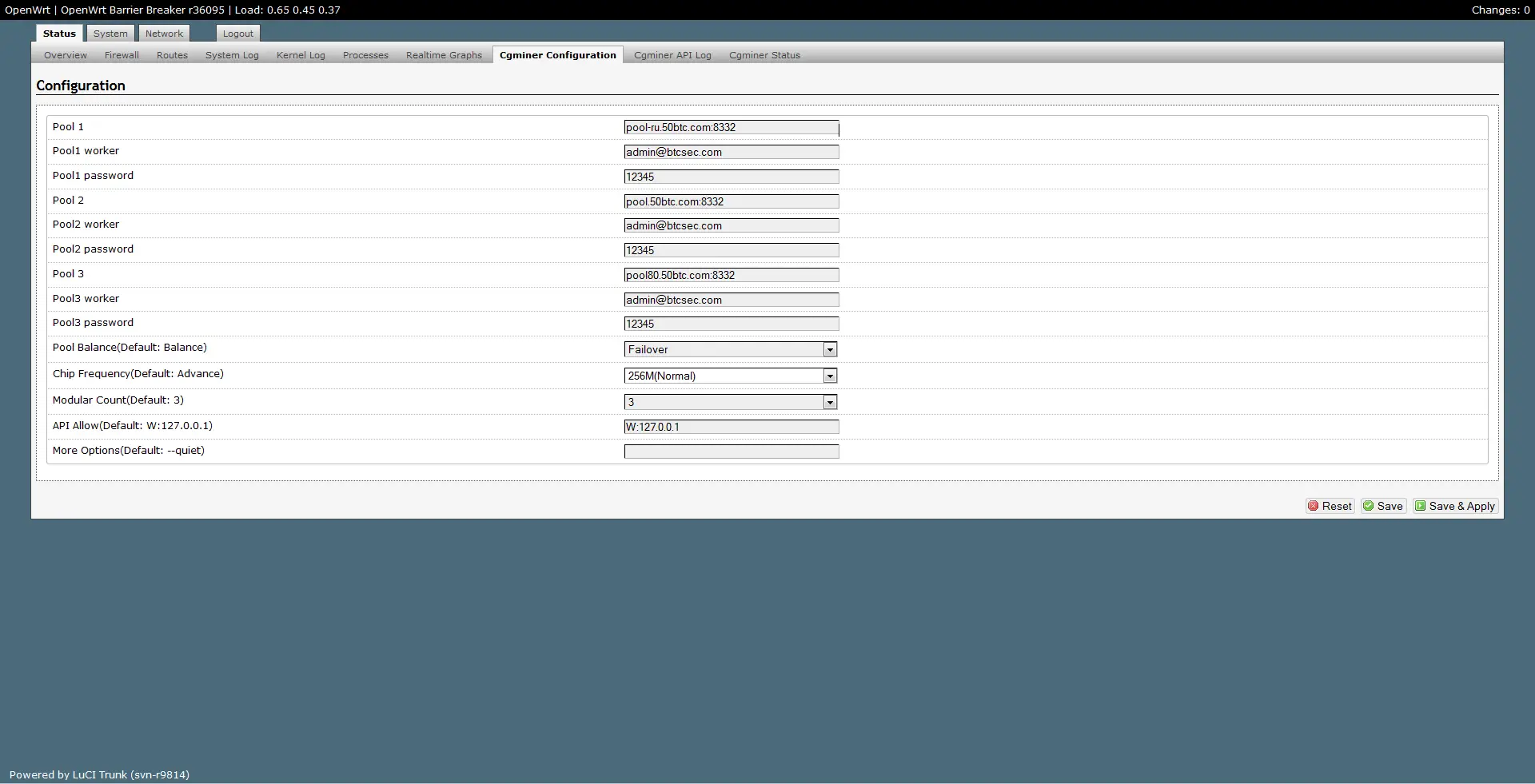Click the Pool 3 address field

tap(732, 275)
